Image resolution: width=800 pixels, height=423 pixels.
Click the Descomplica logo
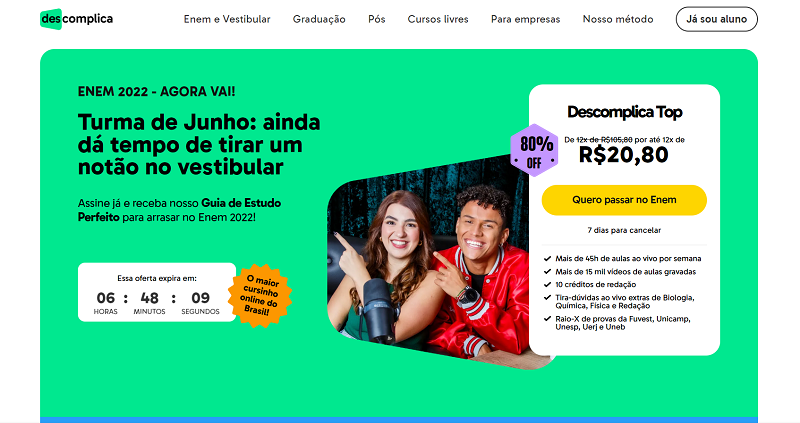pyautogui.click(x=77, y=19)
